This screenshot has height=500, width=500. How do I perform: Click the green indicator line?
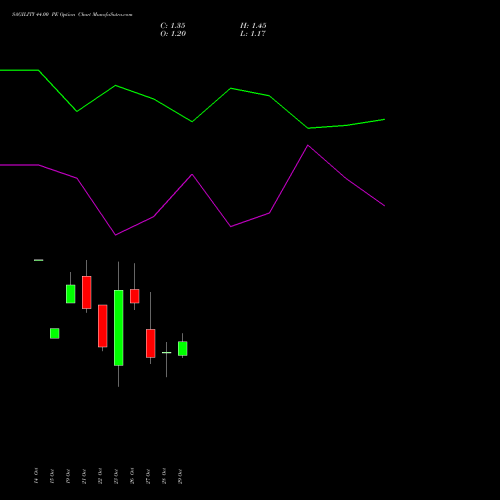pos(192,121)
